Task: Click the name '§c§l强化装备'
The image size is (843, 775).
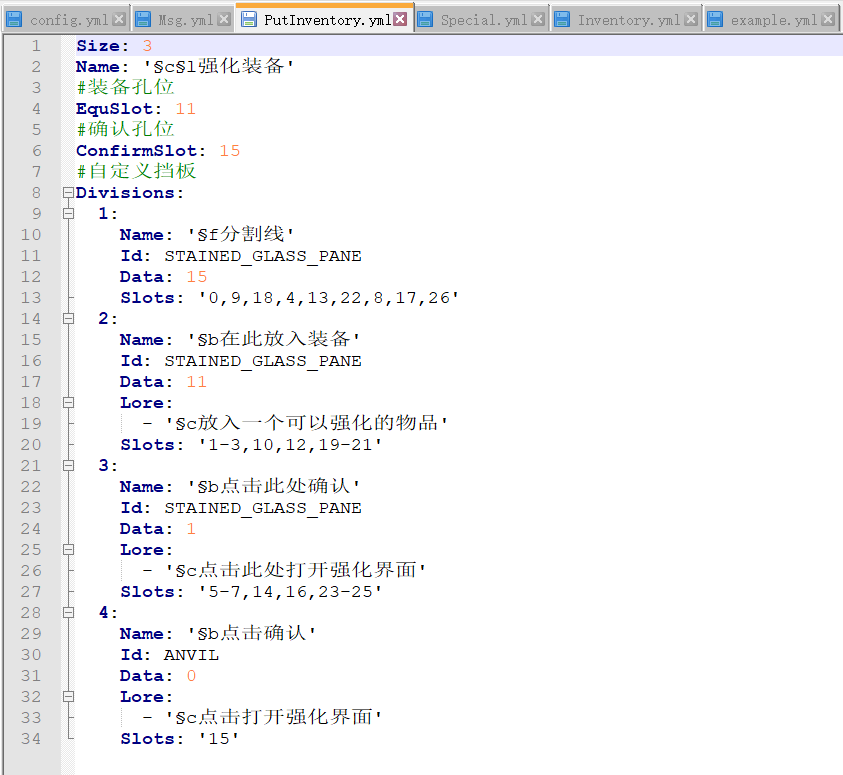Action: [219, 67]
